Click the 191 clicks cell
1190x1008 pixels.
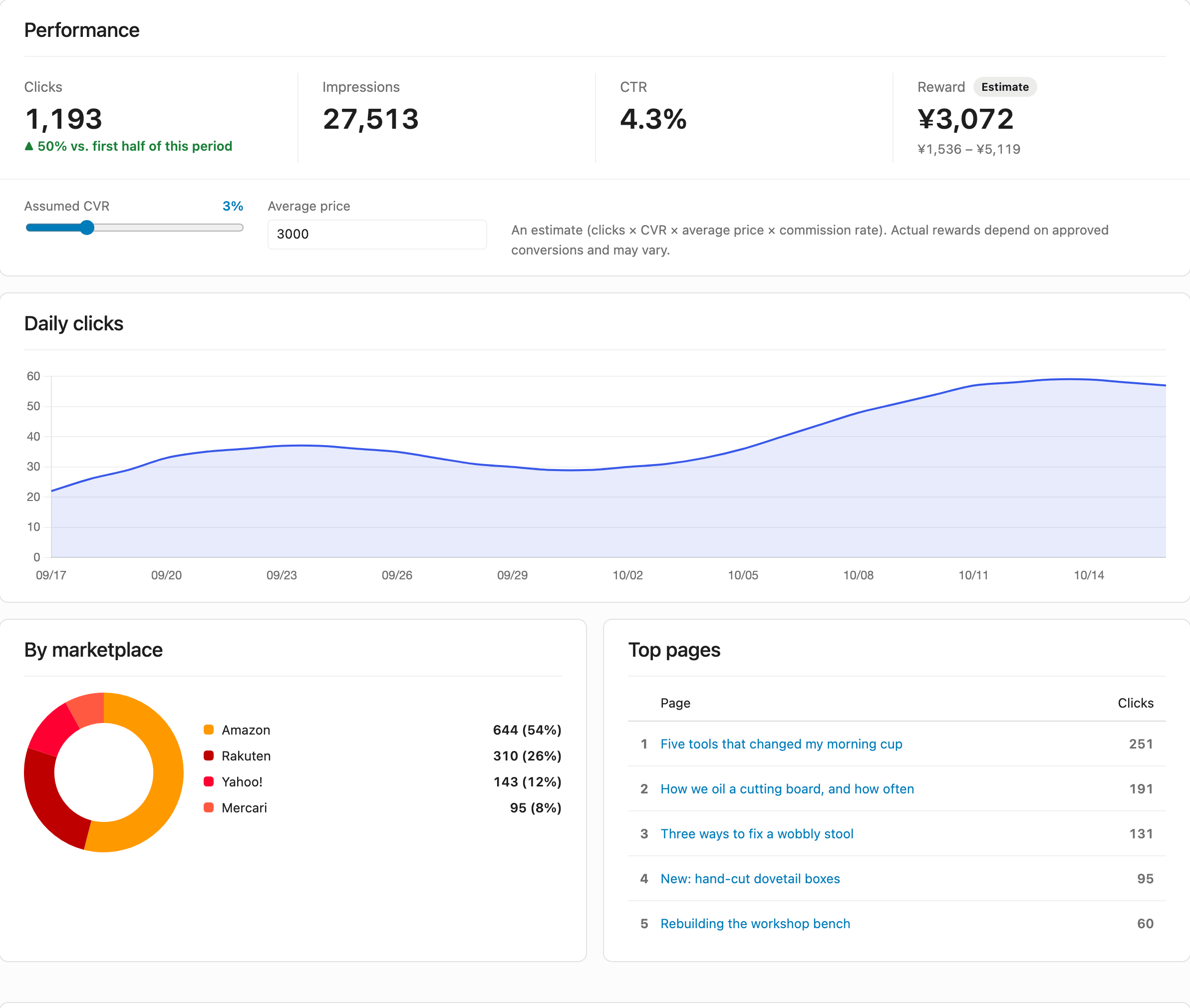click(x=1141, y=789)
